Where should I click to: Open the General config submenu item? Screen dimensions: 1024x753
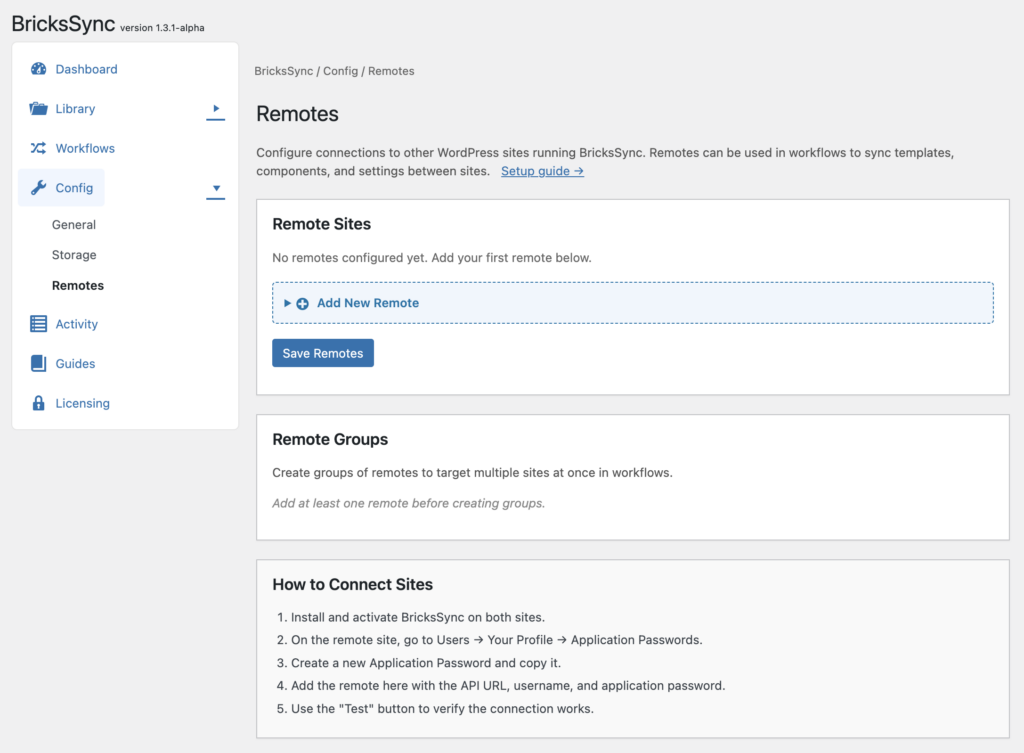pos(74,225)
